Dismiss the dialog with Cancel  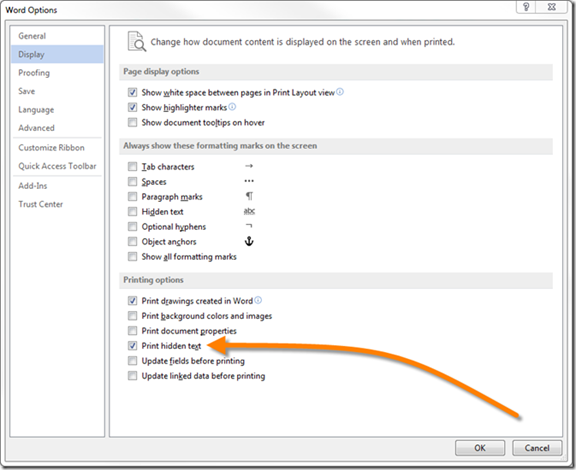point(537,448)
